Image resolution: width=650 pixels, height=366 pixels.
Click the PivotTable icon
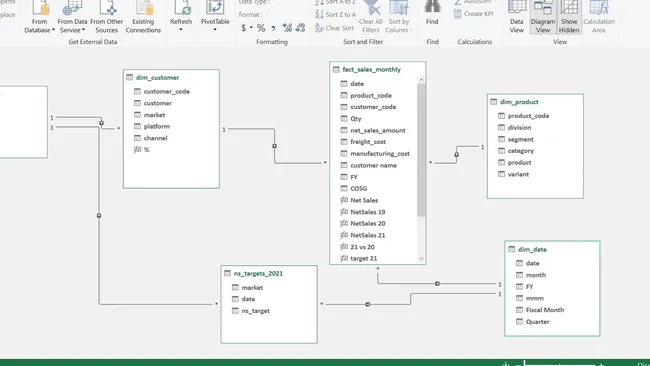click(215, 7)
